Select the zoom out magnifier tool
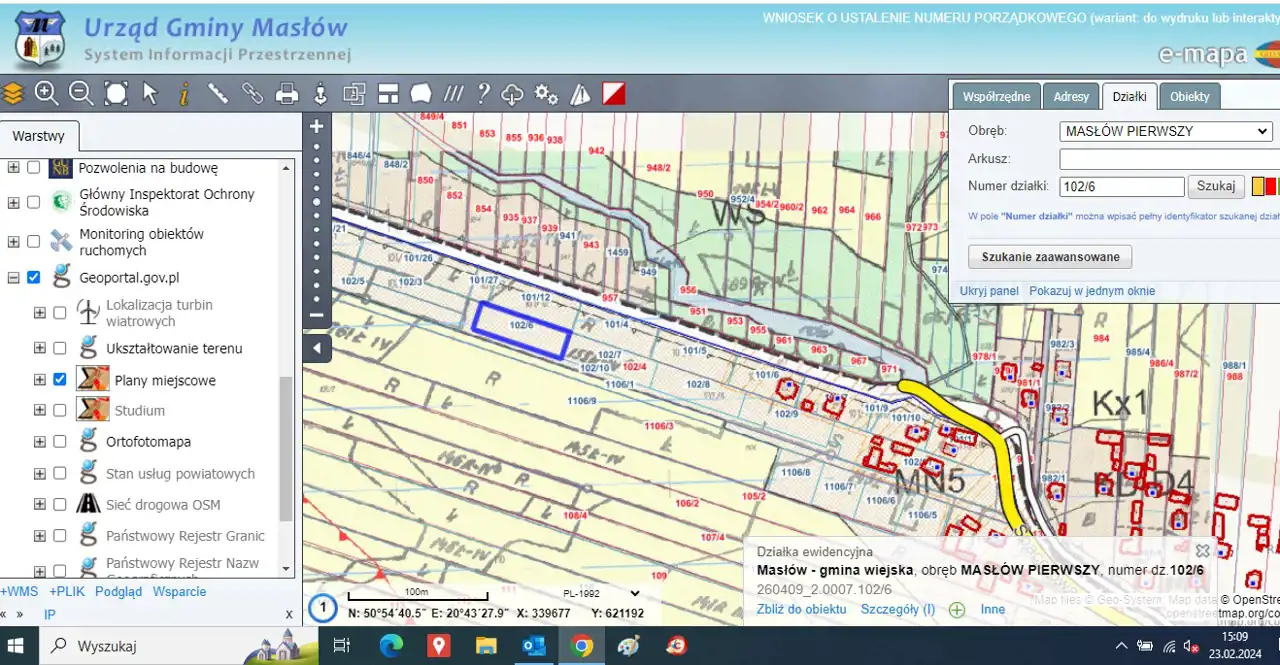The image size is (1280, 665). pyautogui.click(x=81, y=94)
